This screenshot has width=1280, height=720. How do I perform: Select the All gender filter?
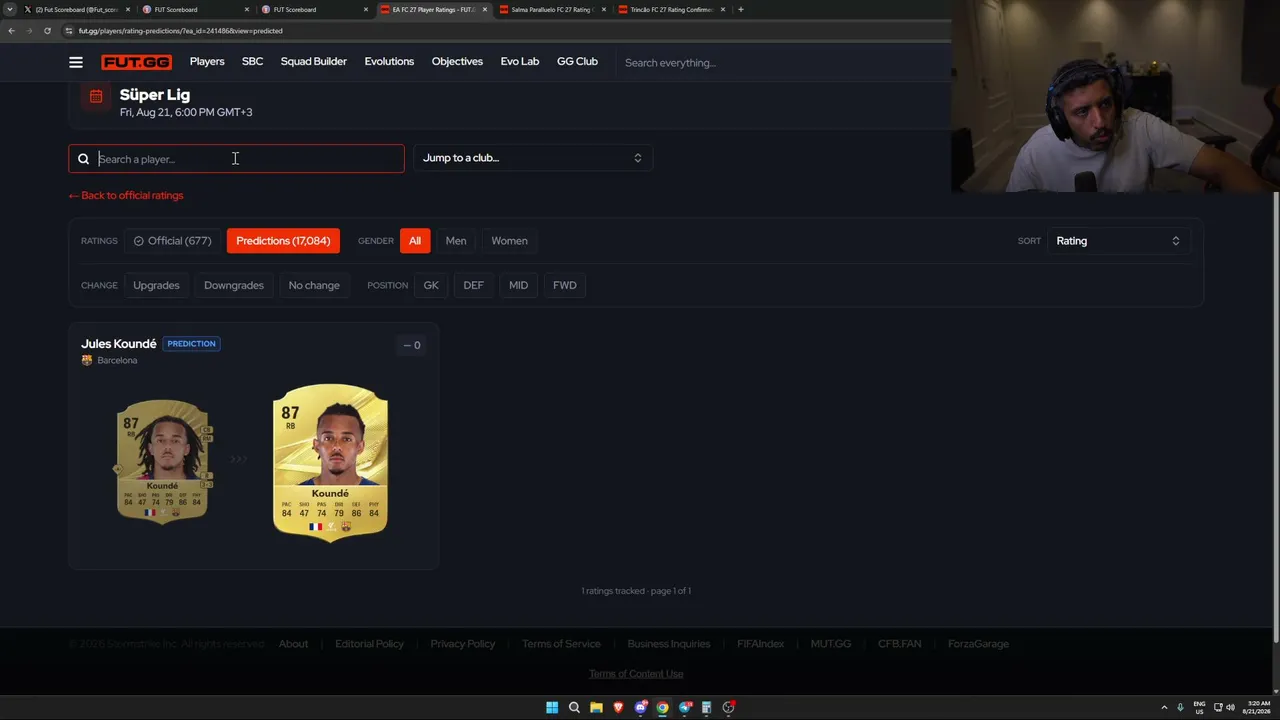tap(415, 241)
